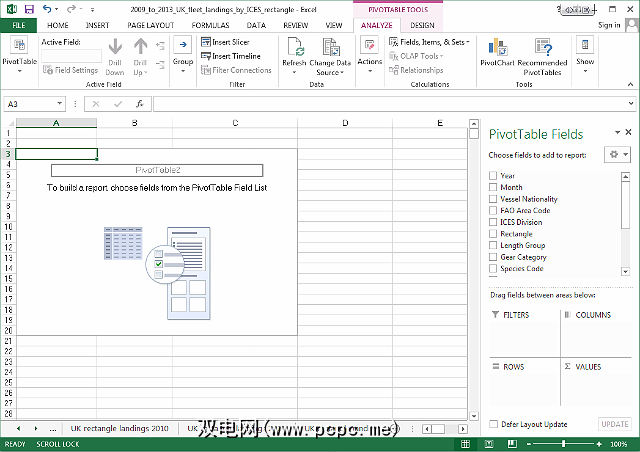Screen dimensions: 640x452
Task: Click the PivotTable icon in the ribbon
Action: [x=19, y=52]
